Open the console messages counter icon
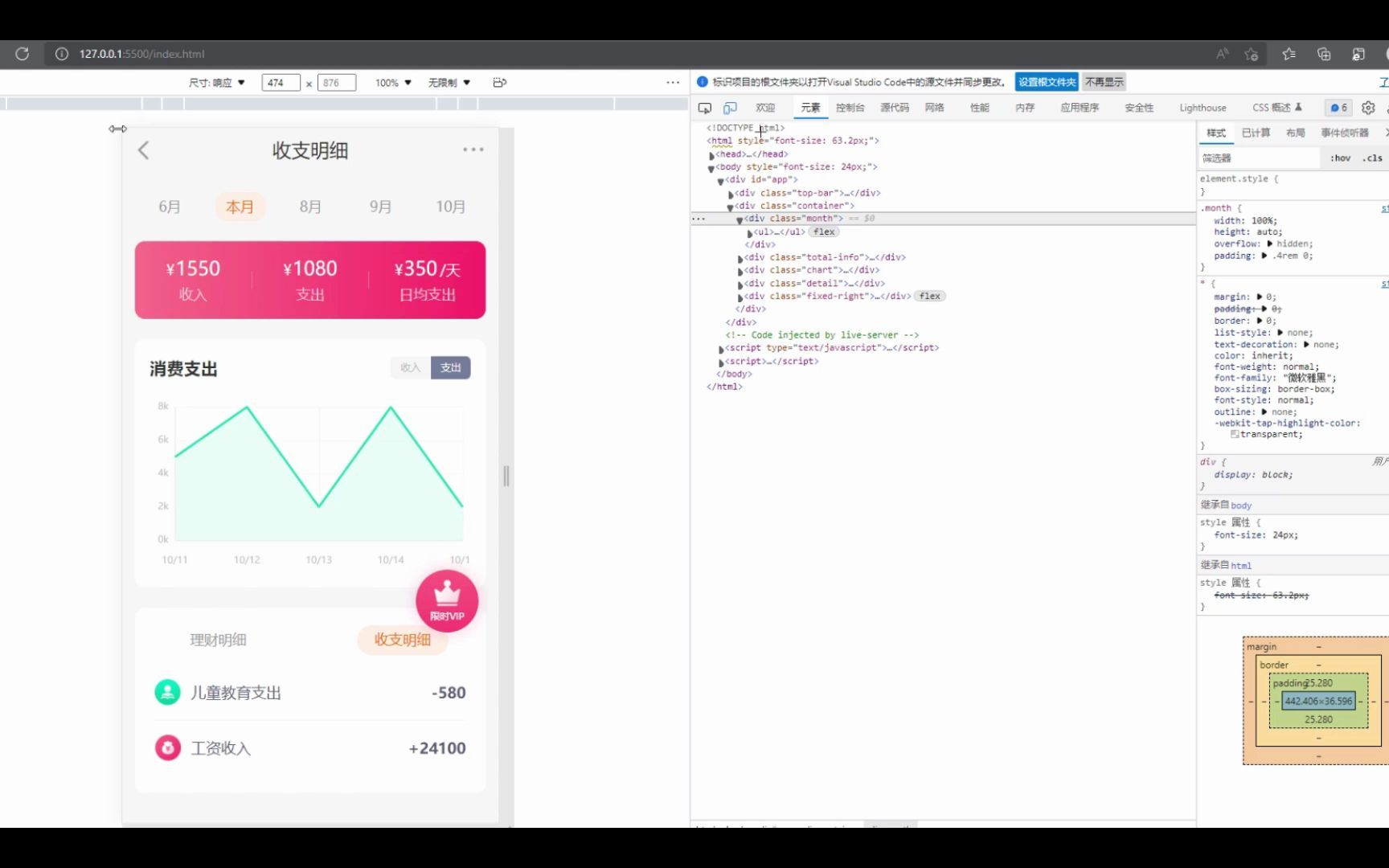Viewport: 1389px width, 868px height. (x=1337, y=107)
